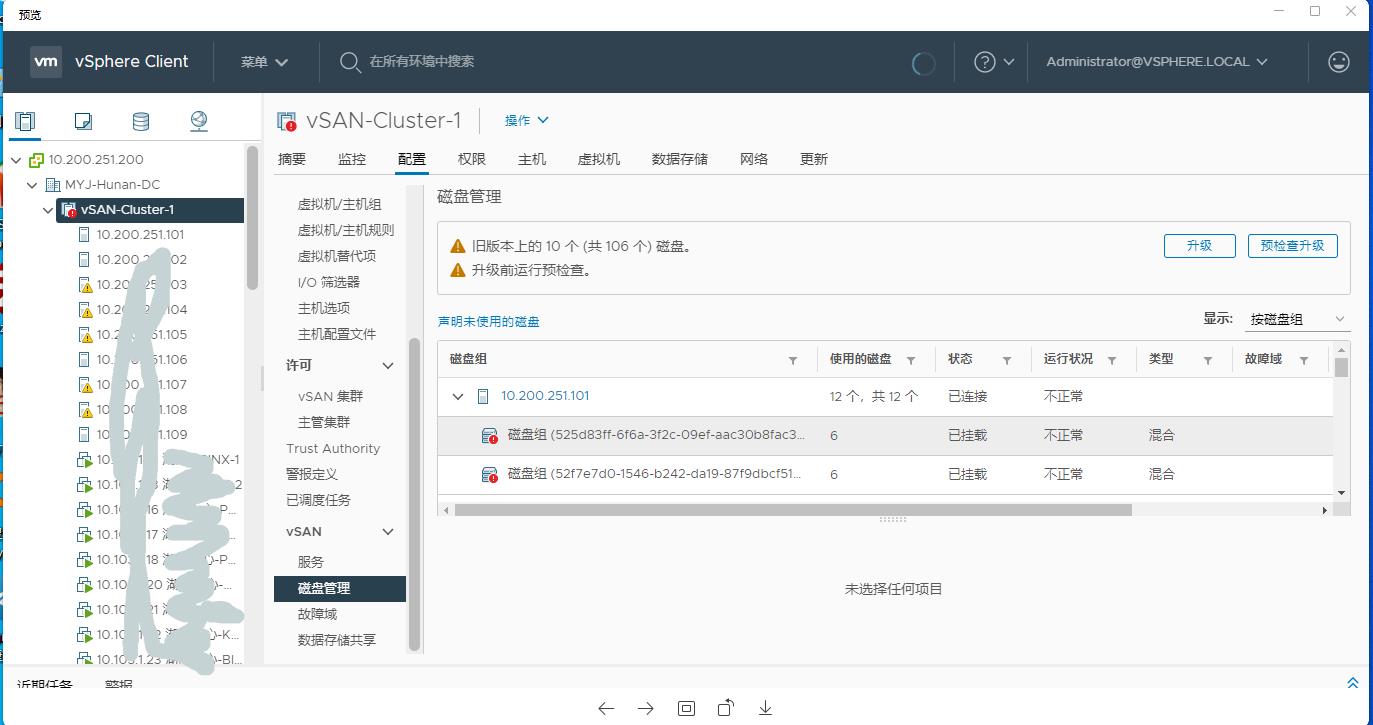Click the vSAN-Cluster-1 title icon
This screenshot has height=725, width=1373.
pyautogui.click(x=287, y=121)
